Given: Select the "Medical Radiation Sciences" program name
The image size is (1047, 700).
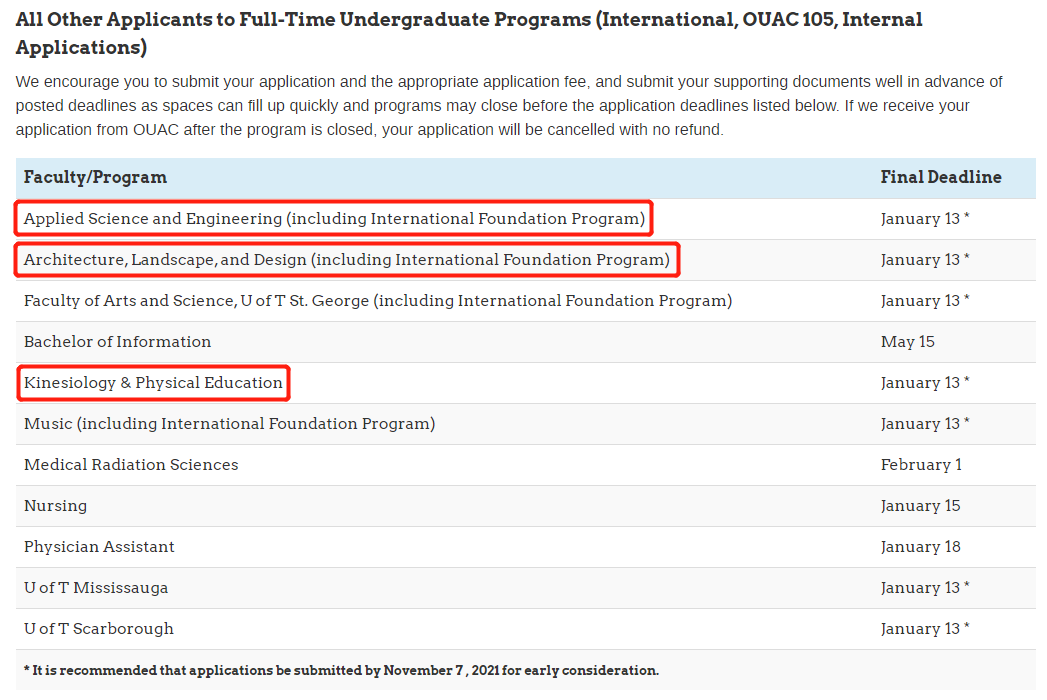Looking at the screenshot, I should (x=131, y=464).
